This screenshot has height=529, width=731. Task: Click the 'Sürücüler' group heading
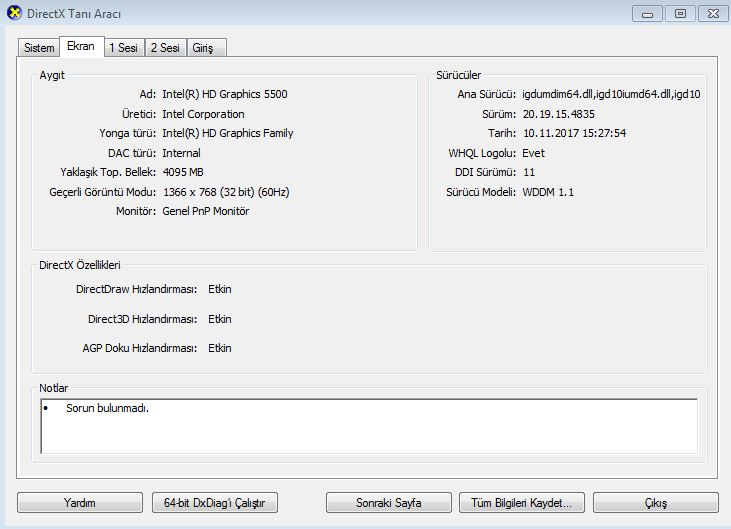coord(458,75)
